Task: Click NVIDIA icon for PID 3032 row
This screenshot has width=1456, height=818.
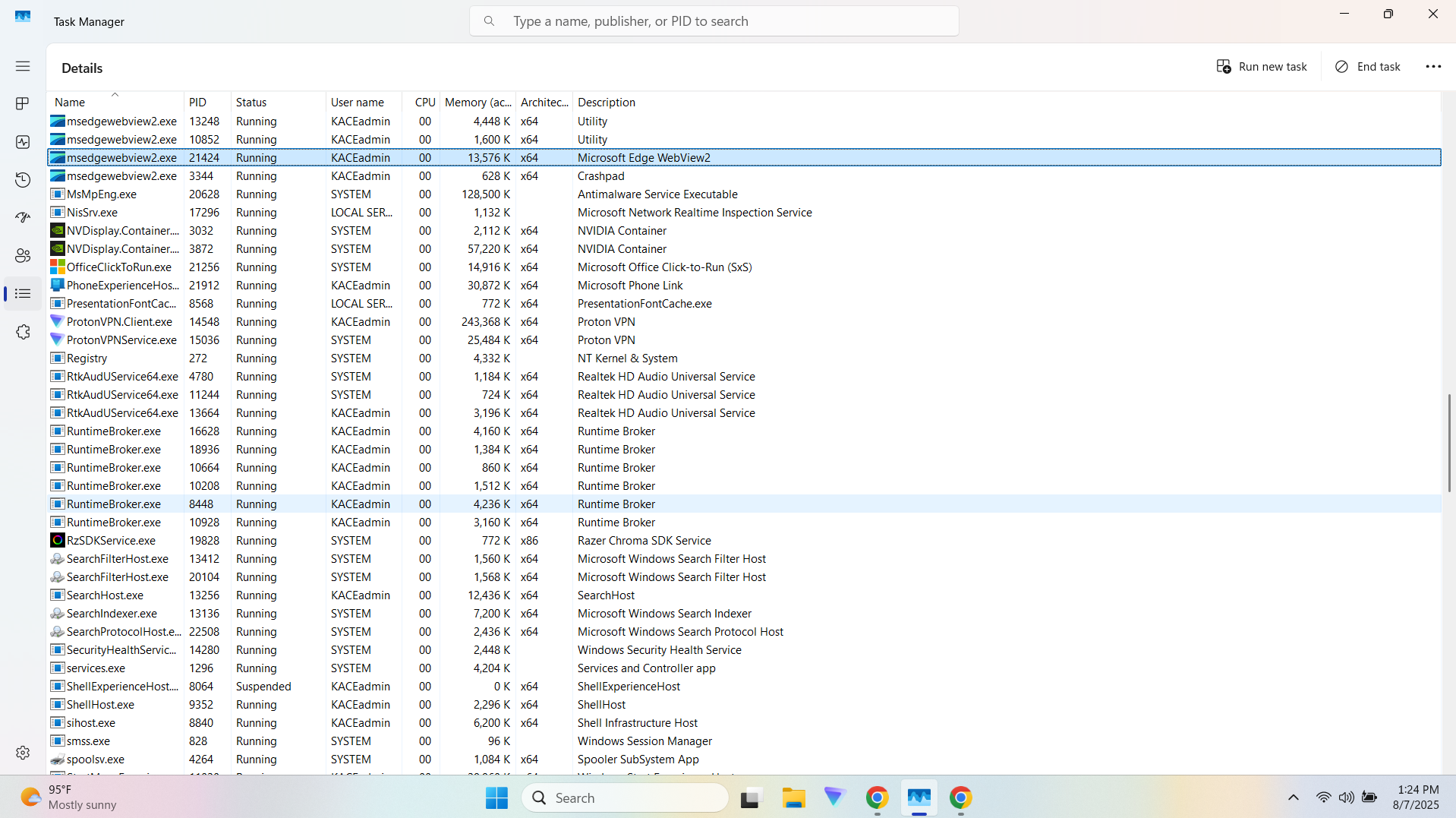Action: [x=57, y=230]
